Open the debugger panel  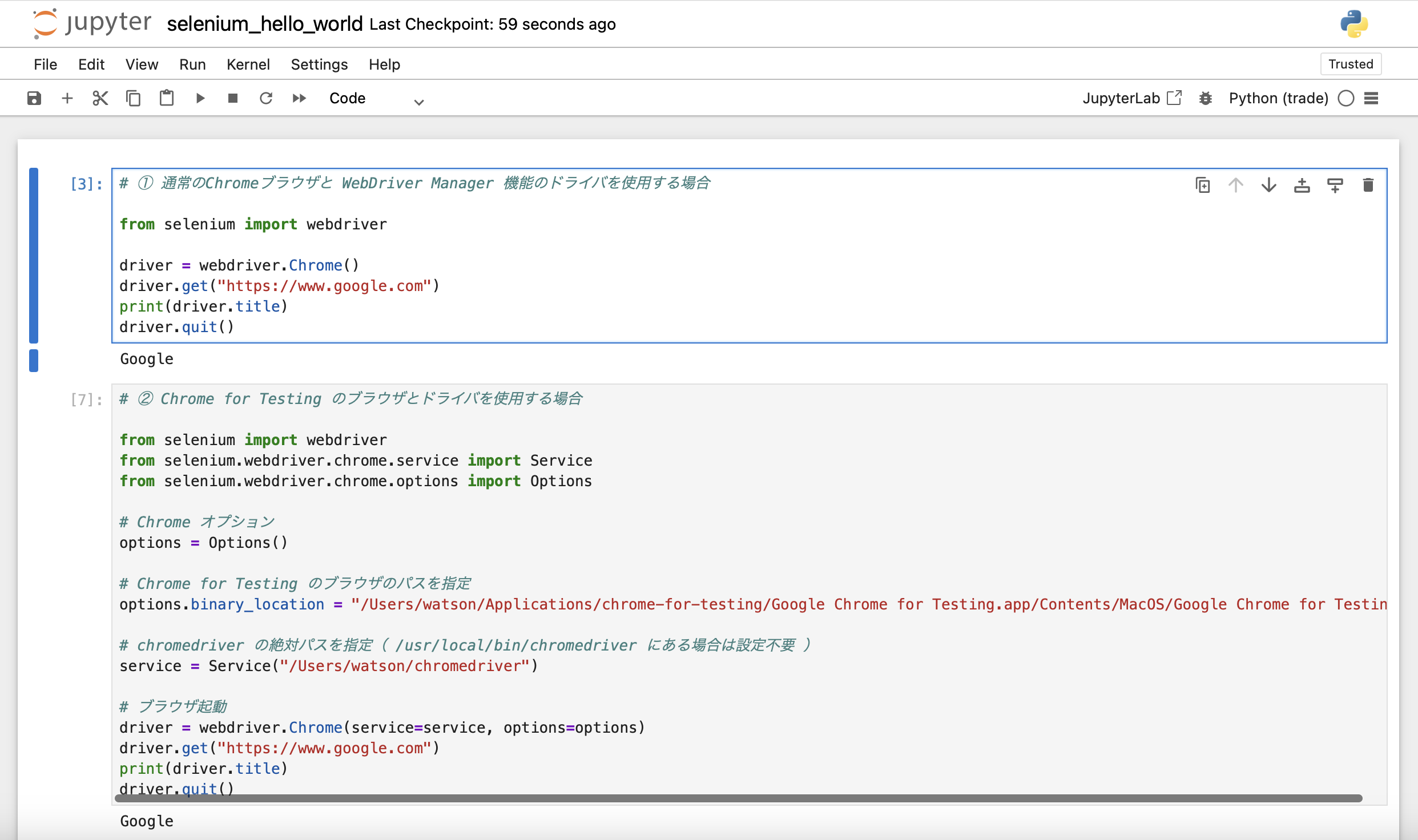[1205, 98]
